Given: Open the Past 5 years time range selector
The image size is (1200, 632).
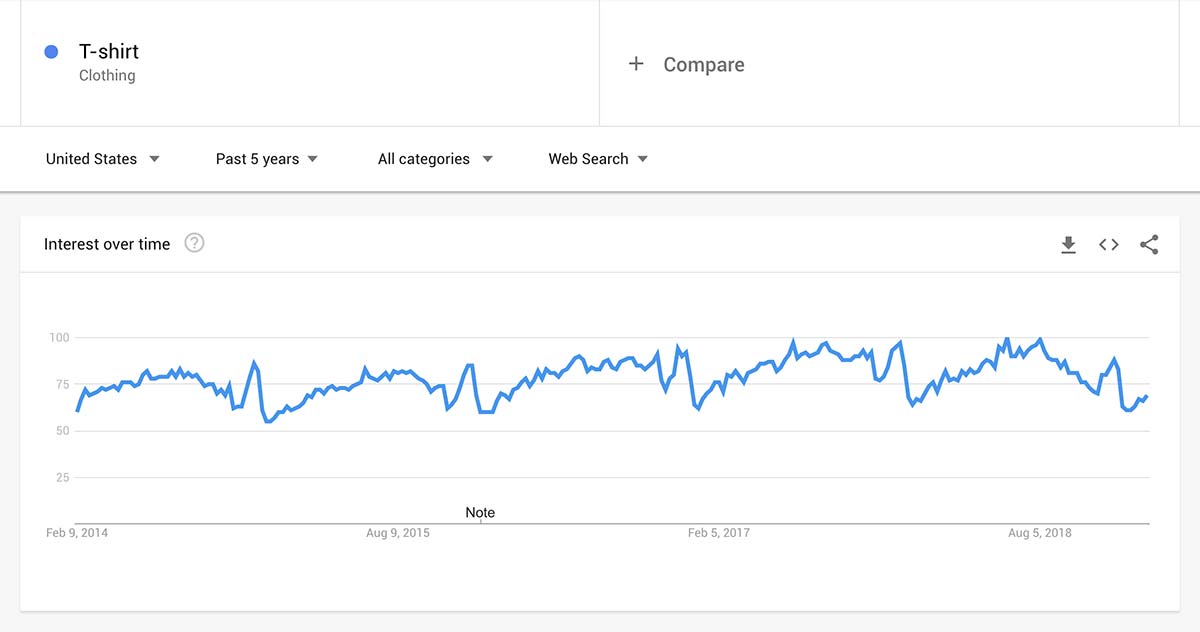Looking at the screenshot, I should [256, 158].
